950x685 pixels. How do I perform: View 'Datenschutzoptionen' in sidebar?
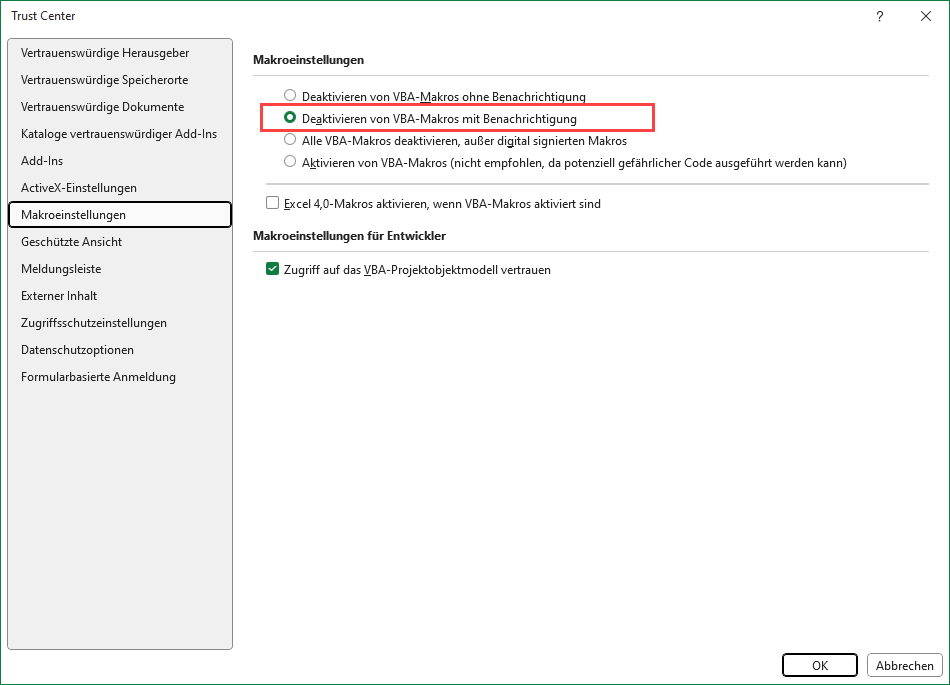pyautogui.click(x=77, y=350)
